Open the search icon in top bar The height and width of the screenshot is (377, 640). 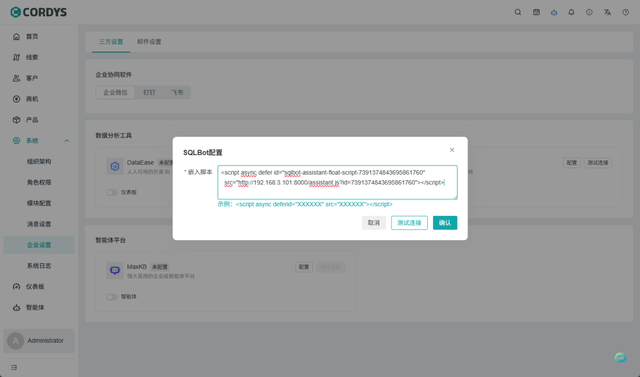coord(518,12)
